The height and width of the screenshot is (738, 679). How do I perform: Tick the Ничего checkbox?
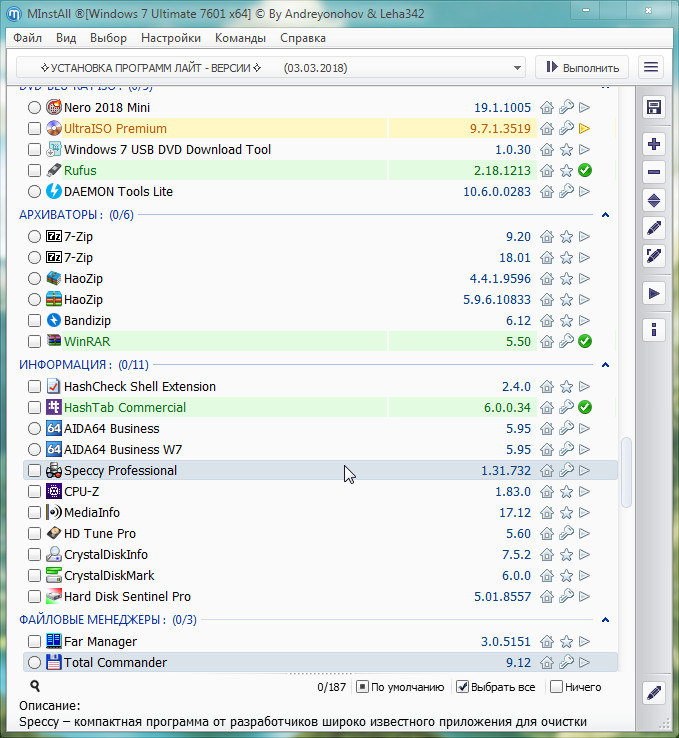(x=555, y=687)
